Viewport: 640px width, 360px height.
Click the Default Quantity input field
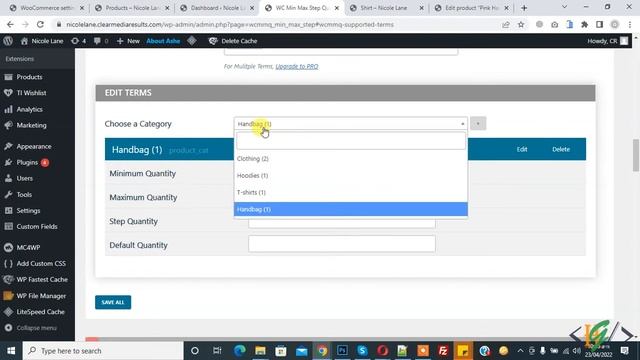pyautogui.click(x=342, y=244)
